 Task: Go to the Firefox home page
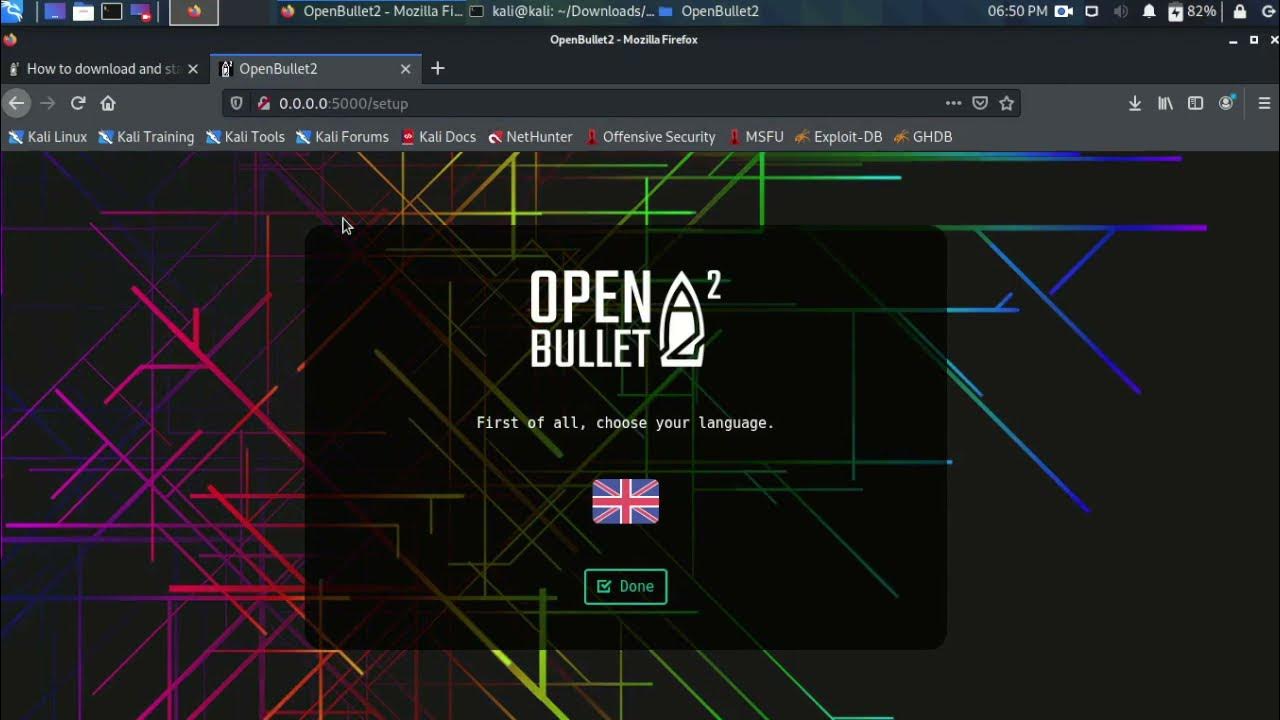tap(108, 103)
